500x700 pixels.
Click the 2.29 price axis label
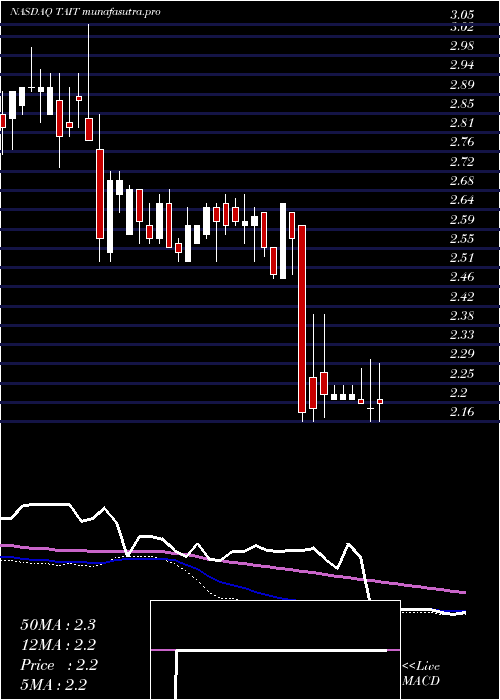(462, 354)
